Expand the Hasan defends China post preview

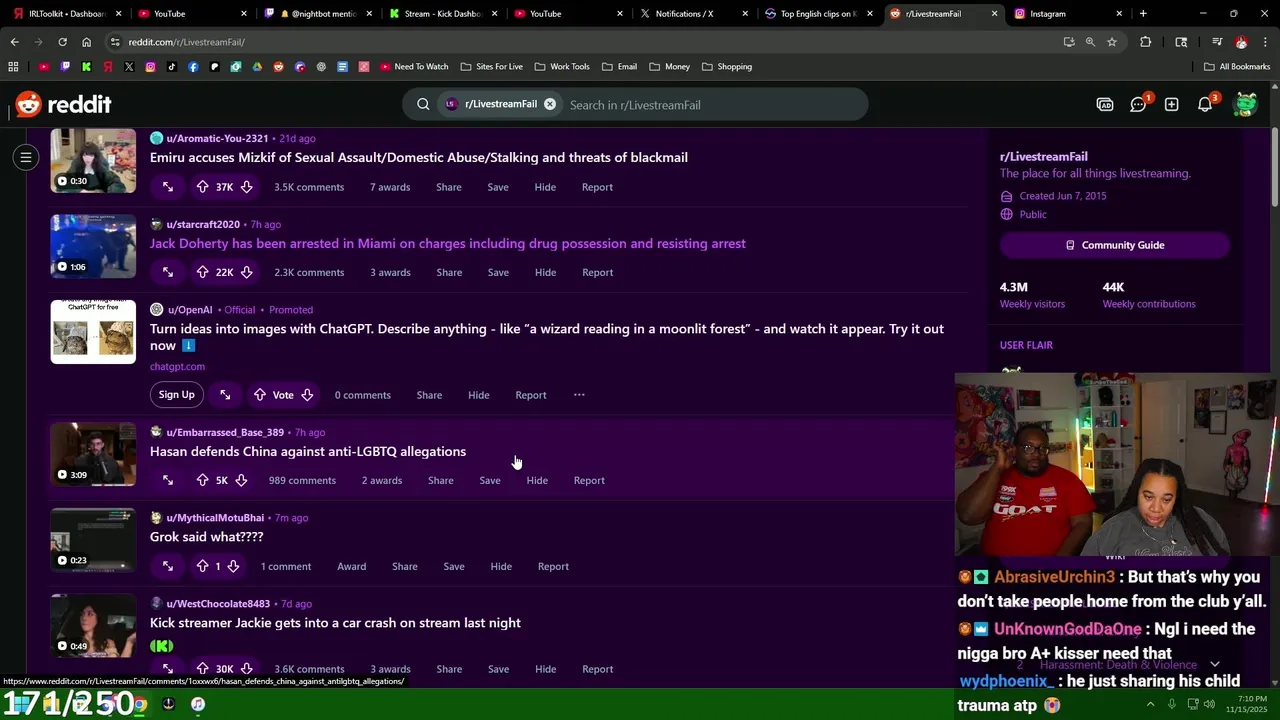(168, 480)
